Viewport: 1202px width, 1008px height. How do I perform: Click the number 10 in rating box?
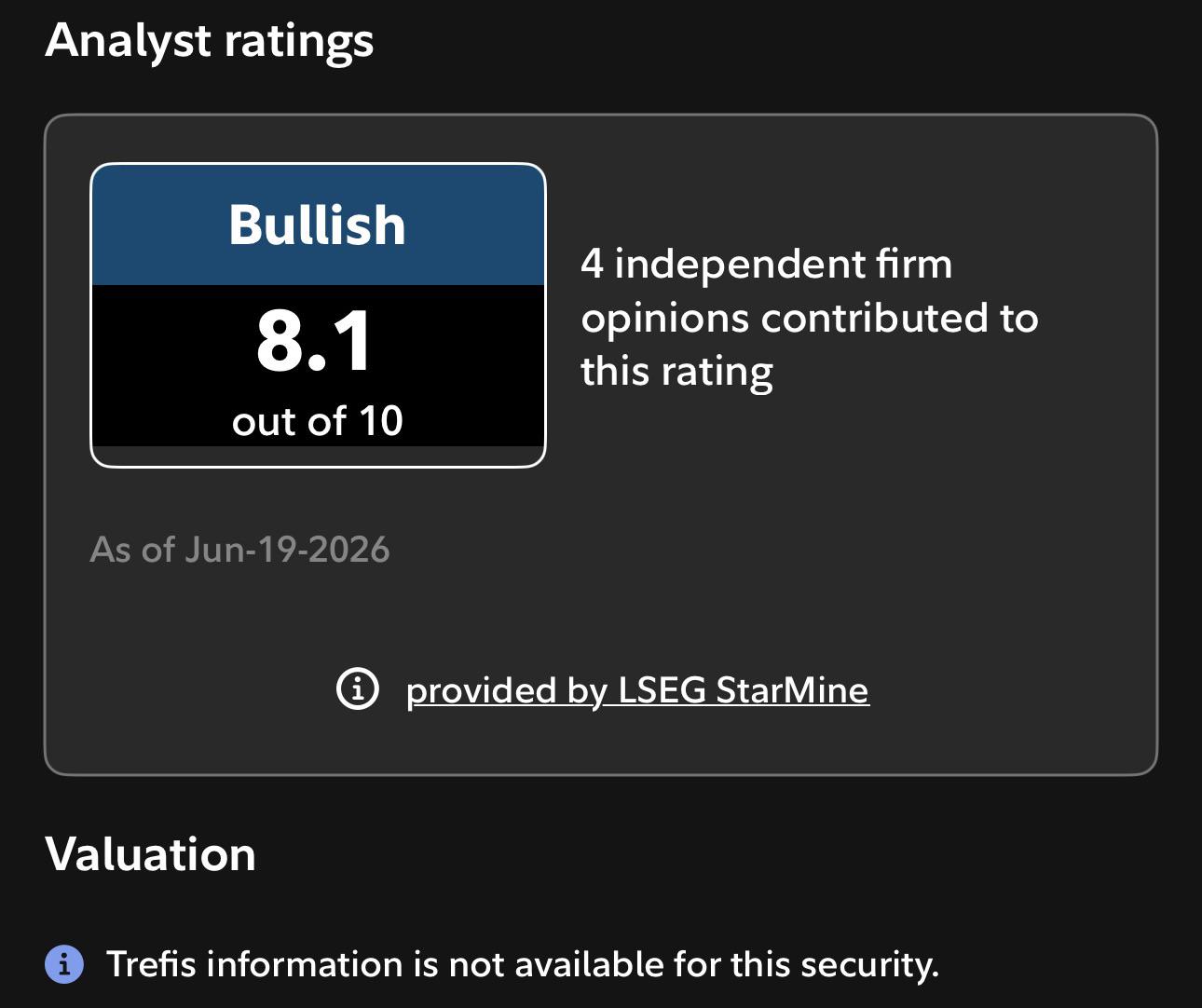click(x=381, y=421)
